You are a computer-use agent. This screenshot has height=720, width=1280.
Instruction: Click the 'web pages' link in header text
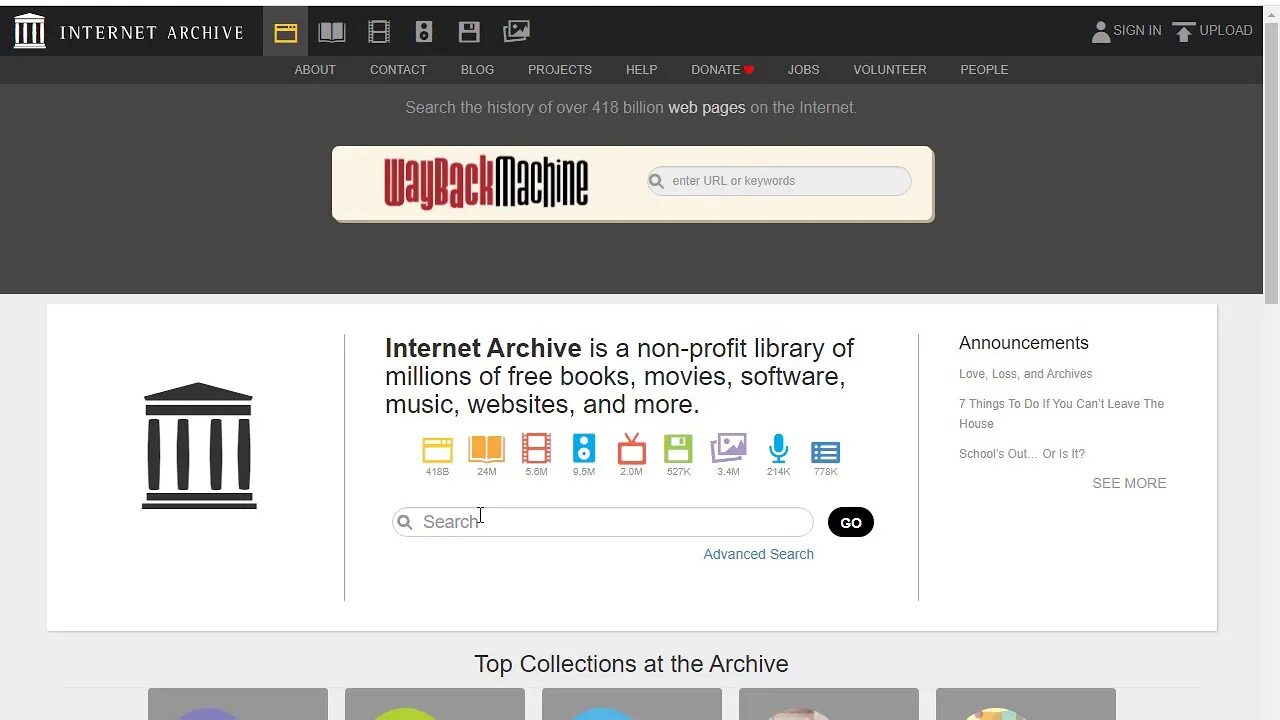point(707,108)
